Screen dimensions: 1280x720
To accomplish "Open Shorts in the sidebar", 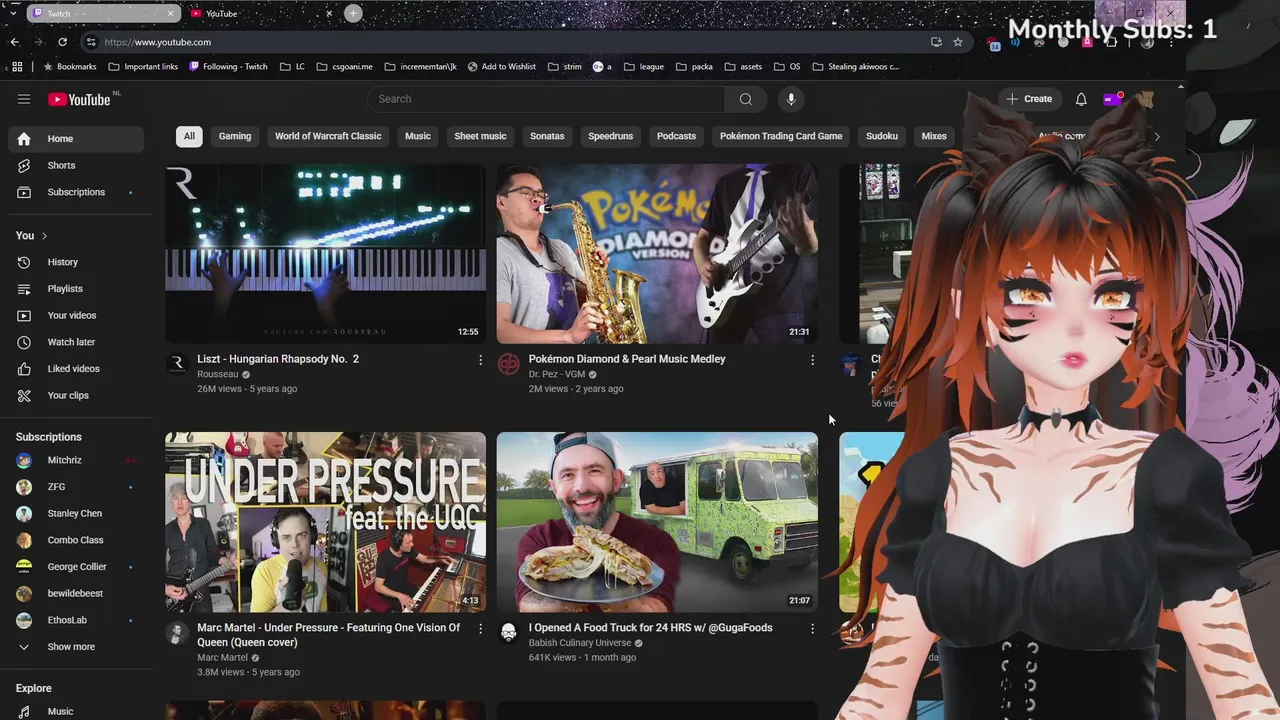I will [76, 165].
